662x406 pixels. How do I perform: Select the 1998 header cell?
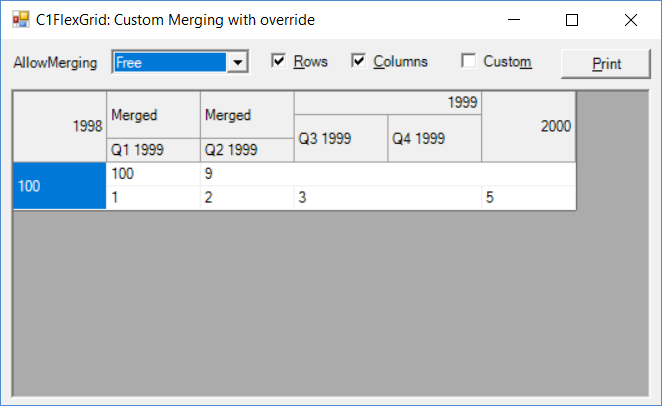click(x=60, y=126)
